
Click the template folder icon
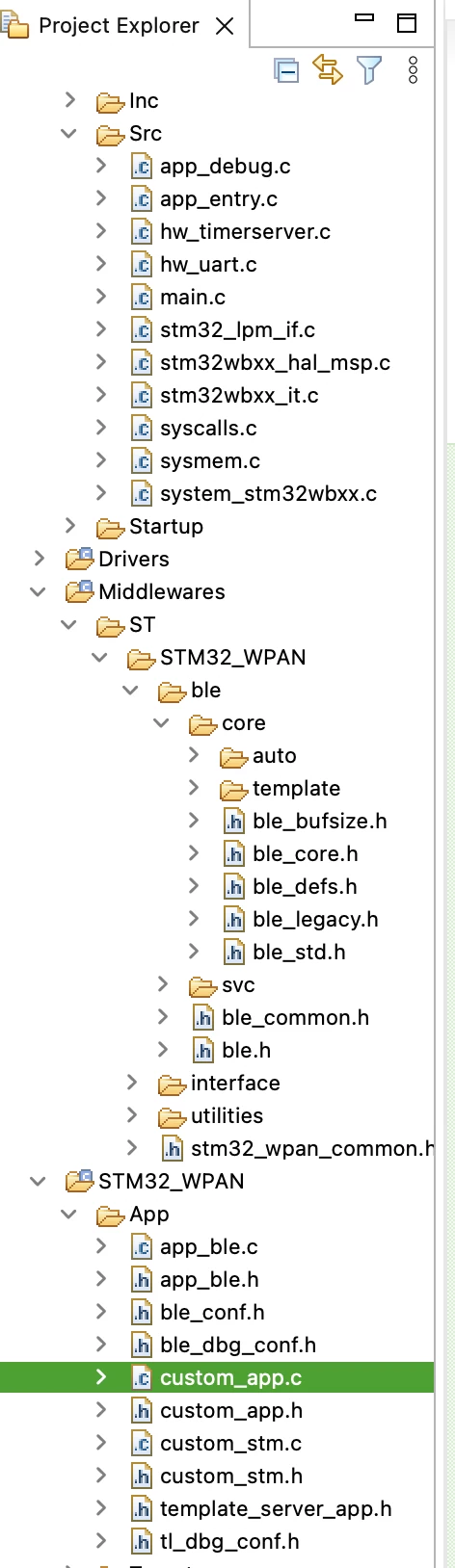point(234,790)
